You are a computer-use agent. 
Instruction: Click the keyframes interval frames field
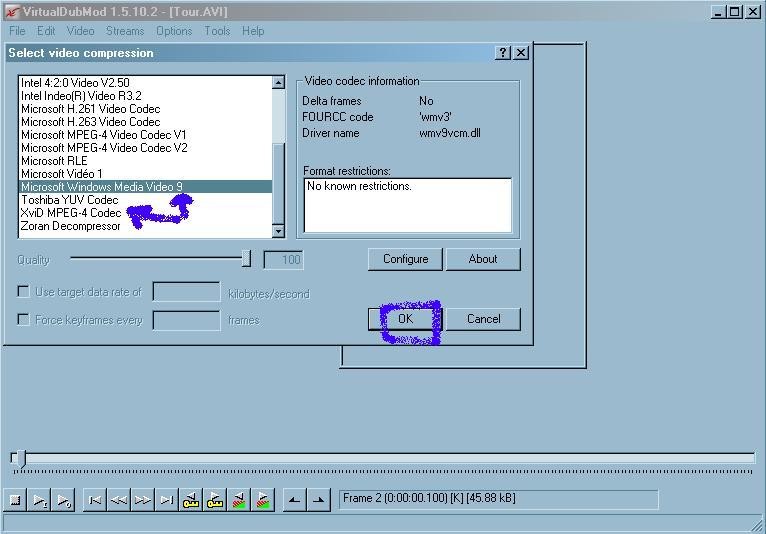pyautogui.click(x=186, y=320)
